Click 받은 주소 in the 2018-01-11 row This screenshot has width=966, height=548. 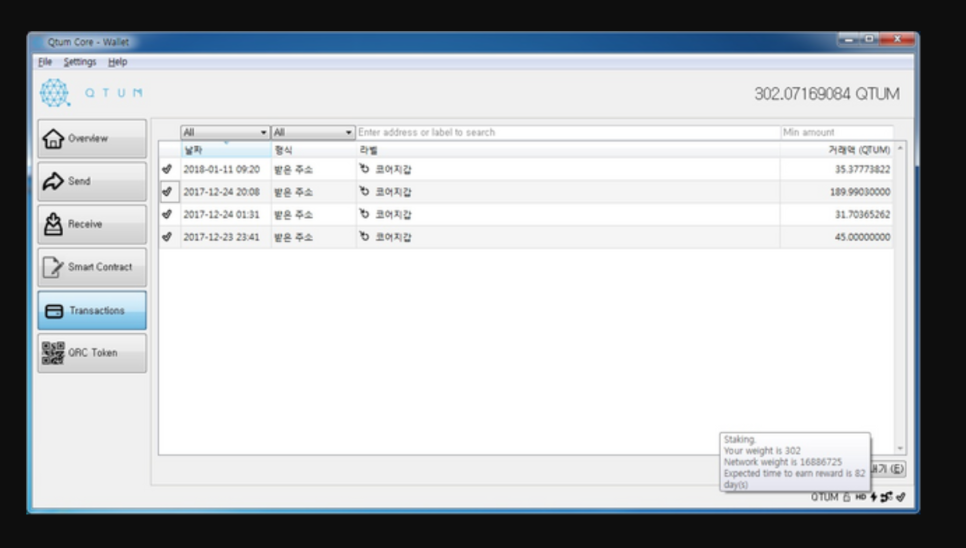click(293, 169)
